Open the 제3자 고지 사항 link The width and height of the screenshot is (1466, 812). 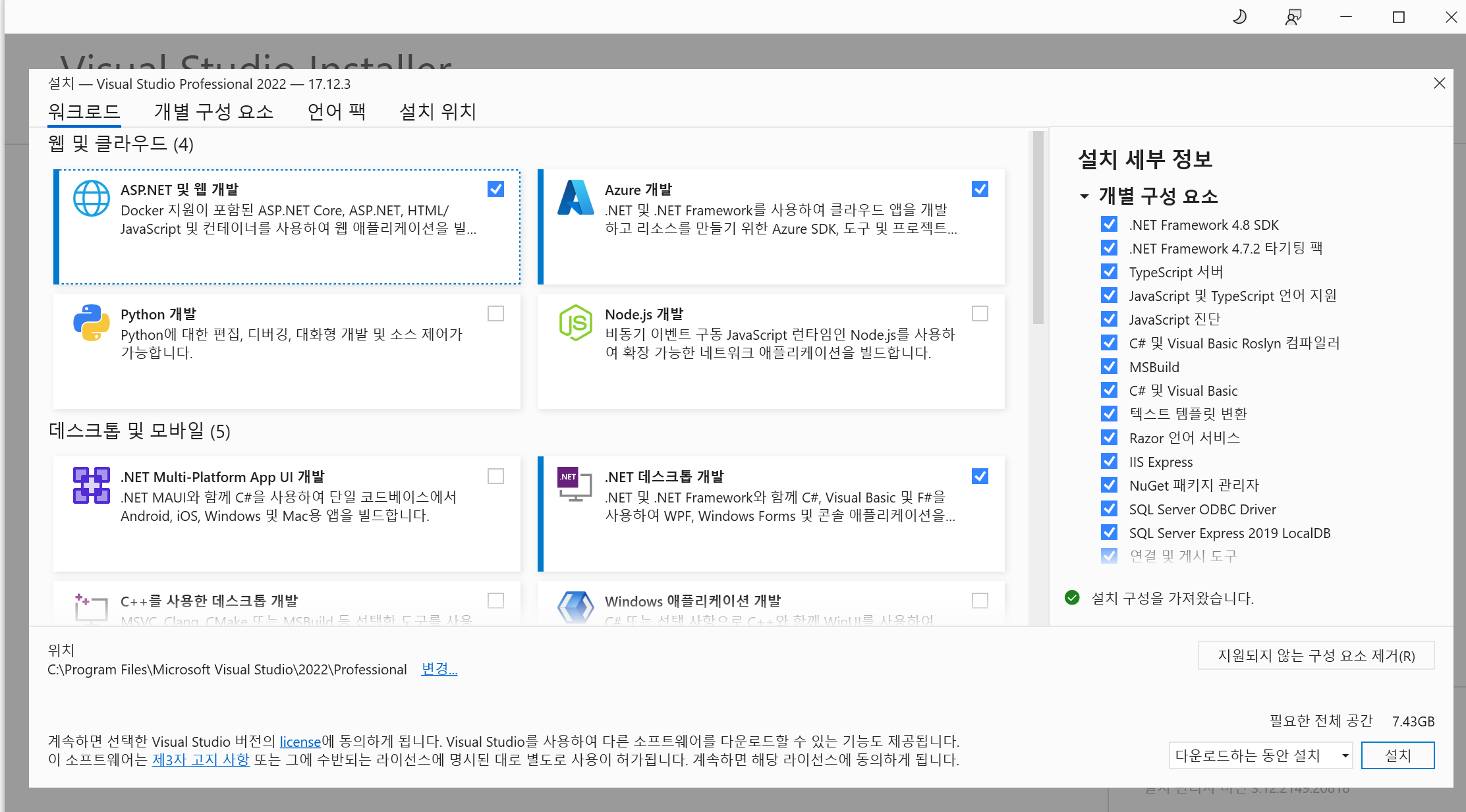point(200,759)
